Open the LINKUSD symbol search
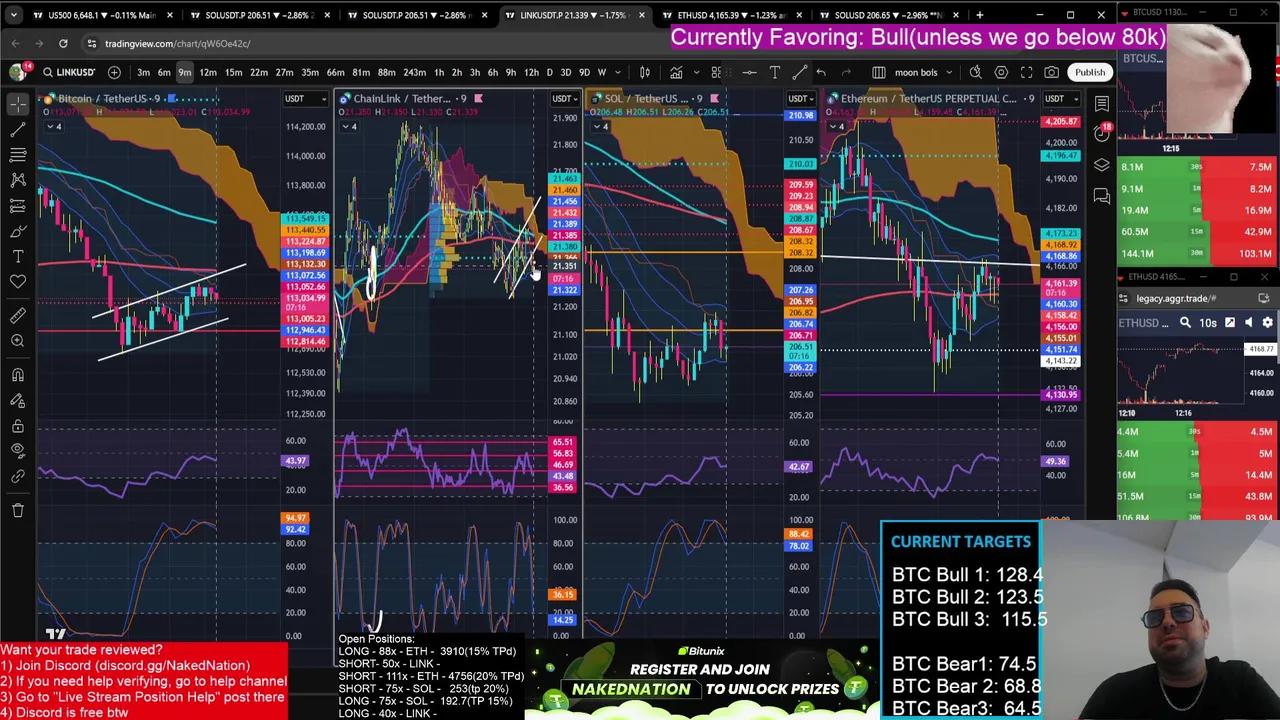This screenshot has width=1280, height=720. (69, 72)
